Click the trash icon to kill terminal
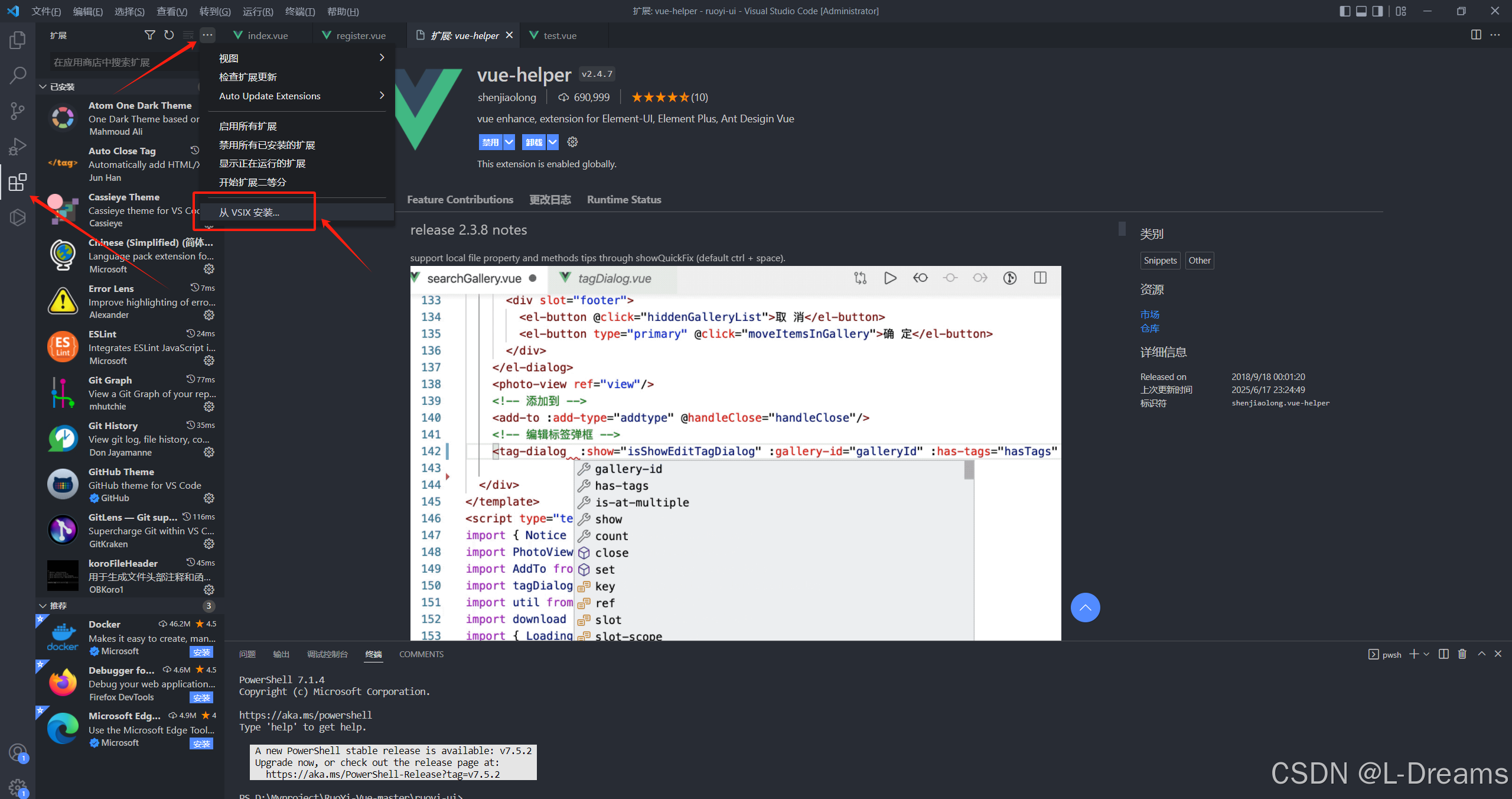Viewport: 1512px width, 799px height. point(1462,654)
